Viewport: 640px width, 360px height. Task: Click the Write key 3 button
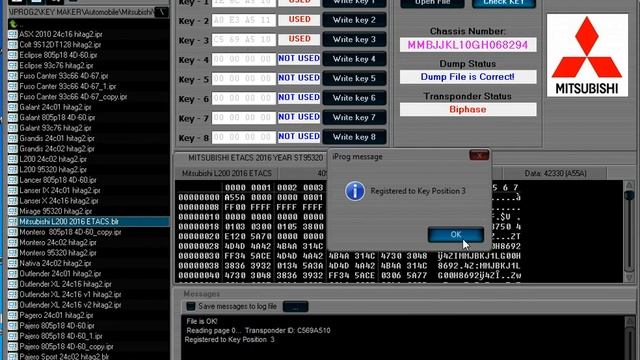(354, 40)
